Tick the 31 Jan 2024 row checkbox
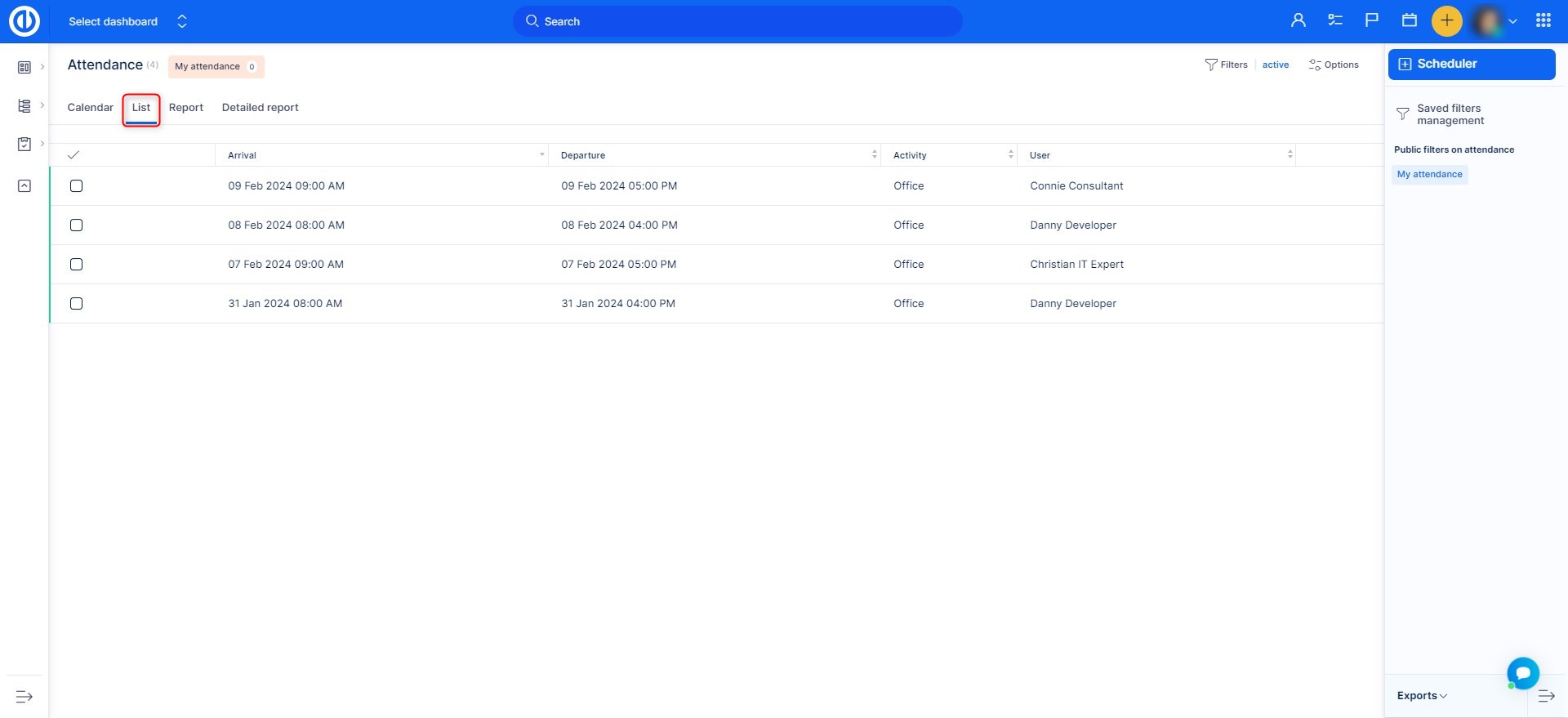 [77, 304]
